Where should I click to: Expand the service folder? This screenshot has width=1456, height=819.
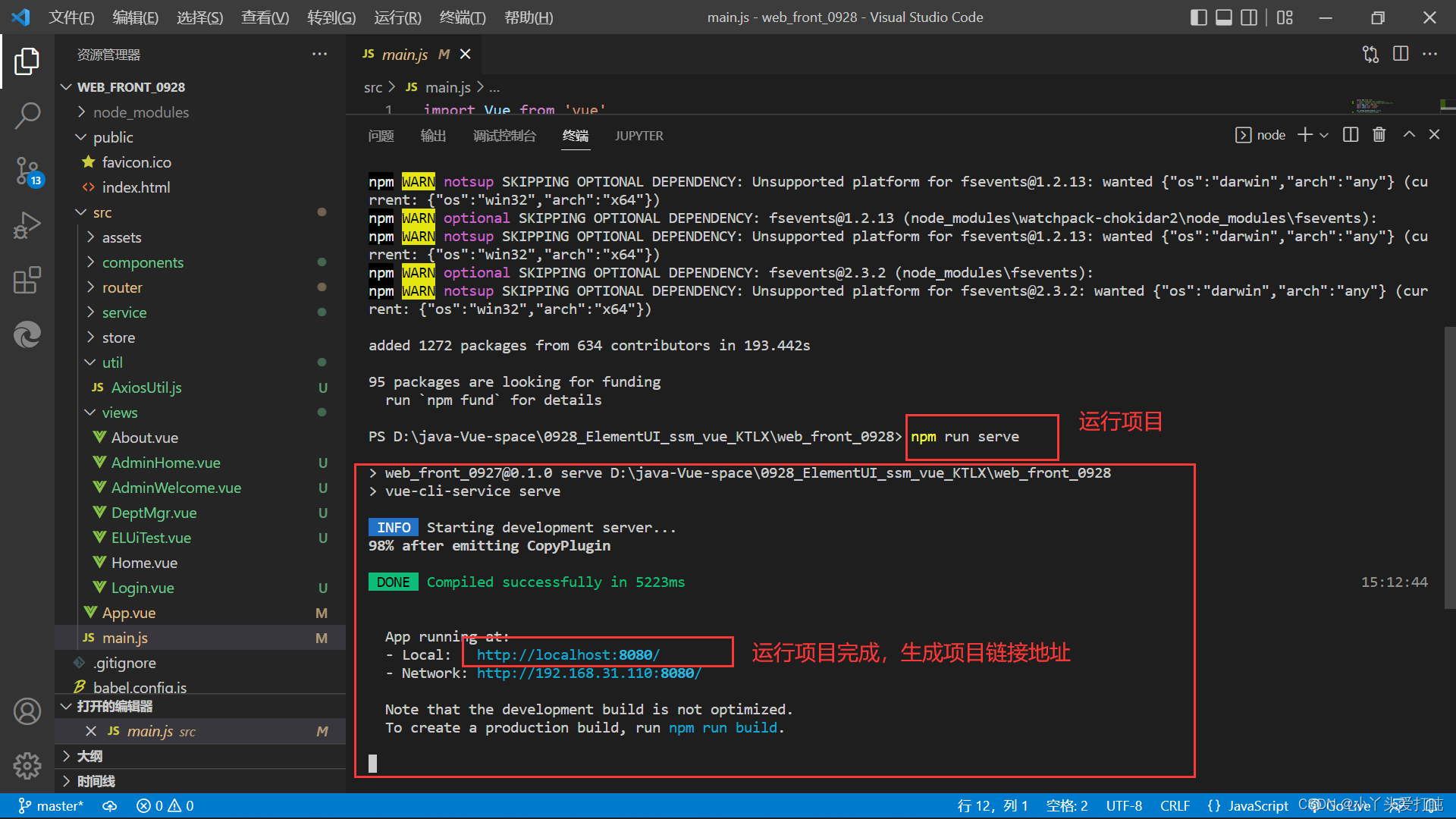click(x=200, y=312)
